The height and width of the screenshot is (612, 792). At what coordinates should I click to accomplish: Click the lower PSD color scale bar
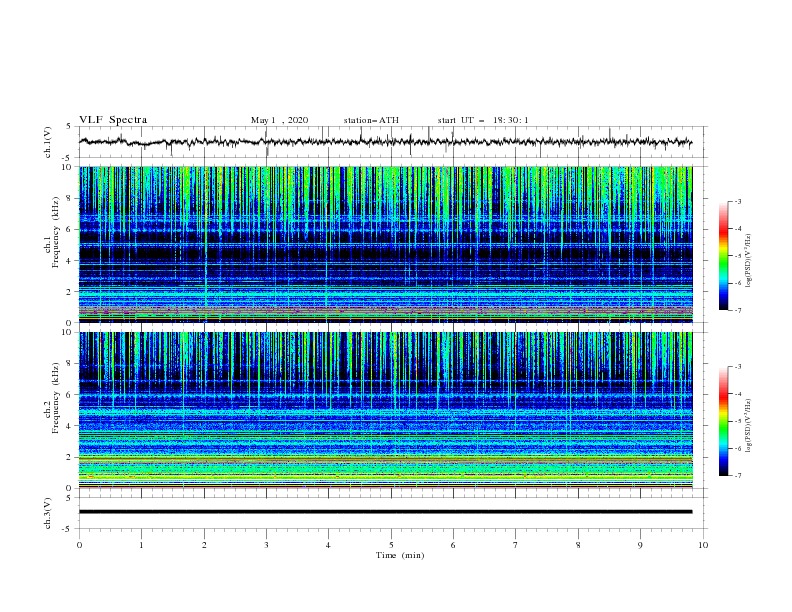pyautogui.click(x=723, y=421)
